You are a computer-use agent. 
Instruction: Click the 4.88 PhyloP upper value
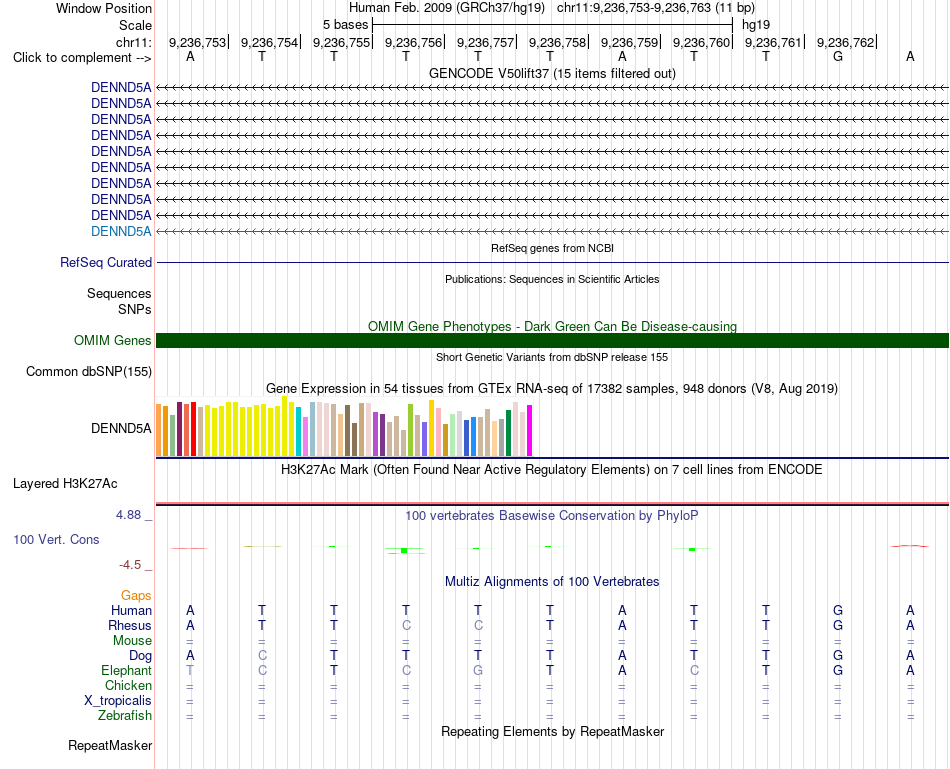pos(128,515)
